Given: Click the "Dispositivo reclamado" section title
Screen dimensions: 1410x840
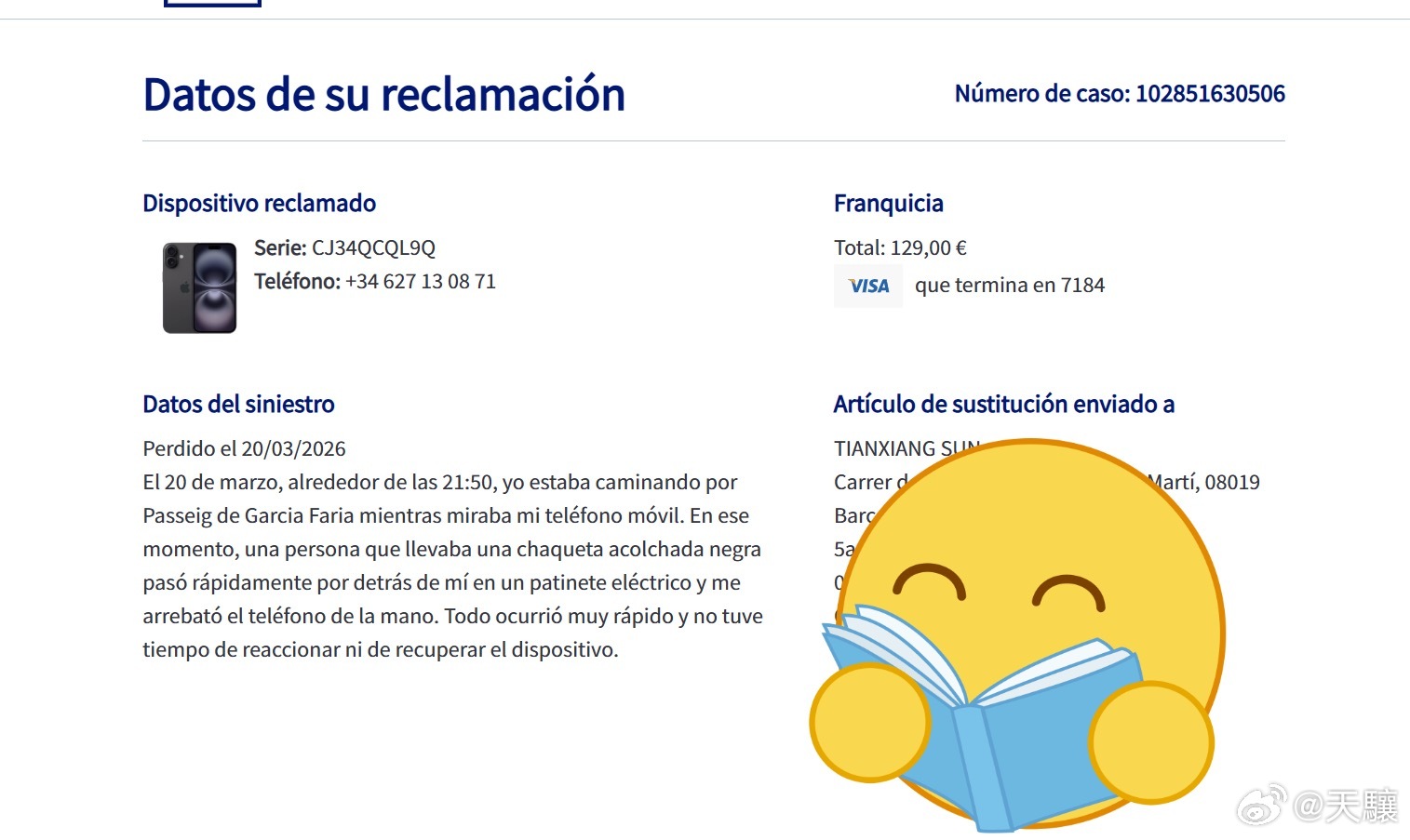Looking at the screenshot, I should 260,203.
